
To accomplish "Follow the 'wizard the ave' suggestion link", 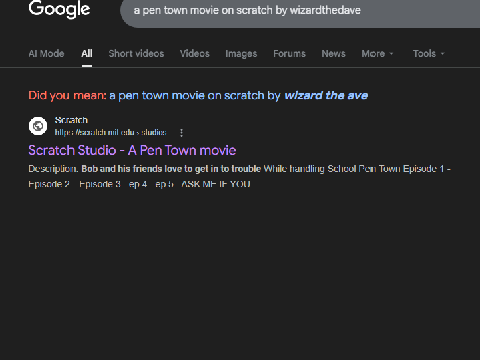I will coord(326,96).
